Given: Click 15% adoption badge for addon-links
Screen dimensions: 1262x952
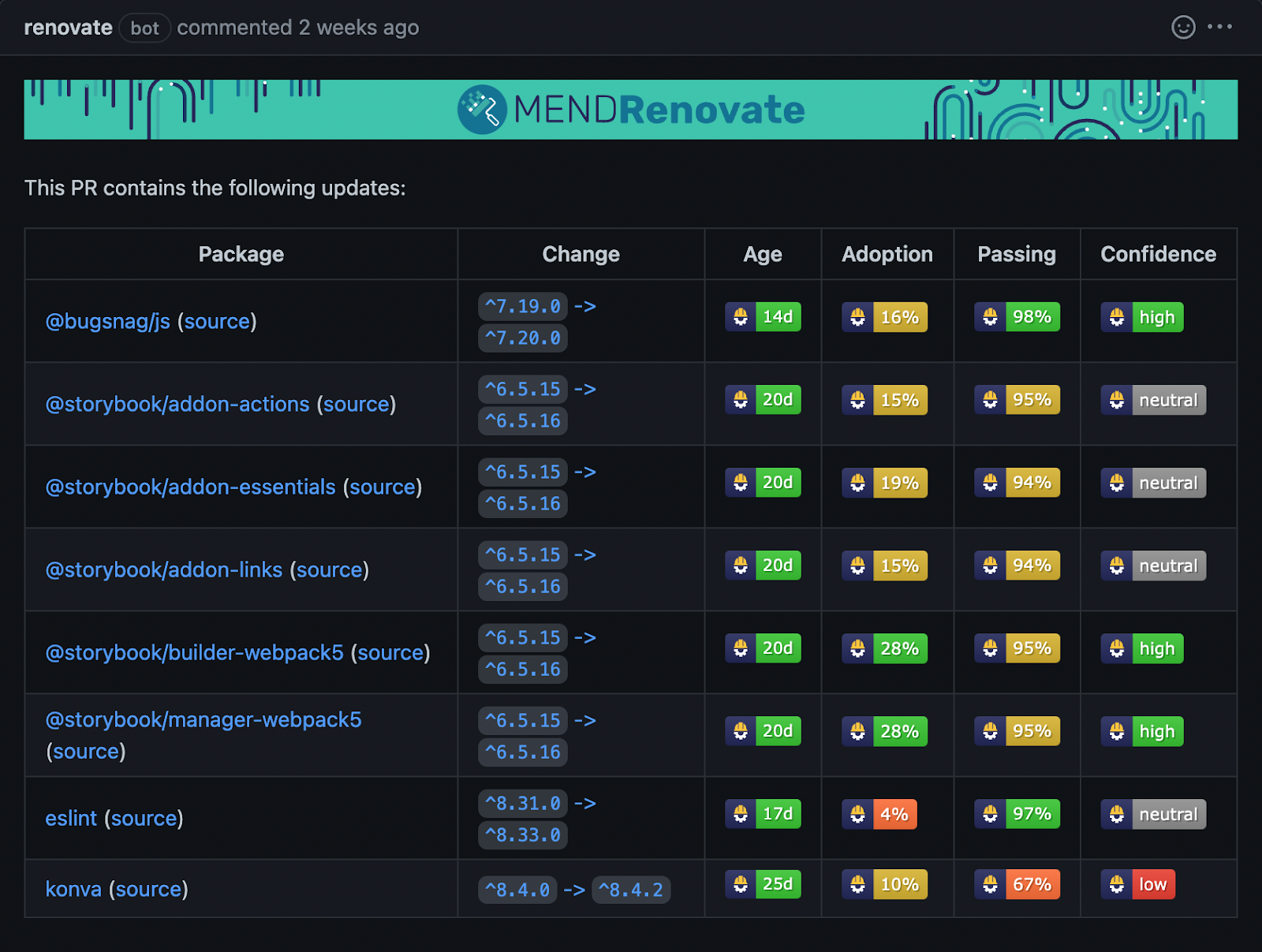Looking at the screenshot, I should tap(884, 566).
